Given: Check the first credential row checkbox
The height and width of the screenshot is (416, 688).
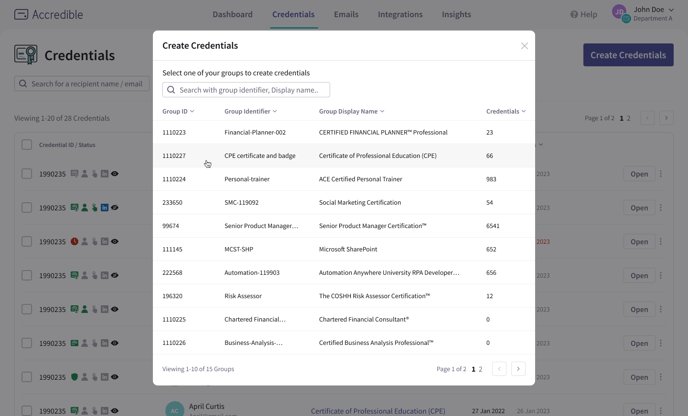Looking at the screenshot, I should [27, 174].
